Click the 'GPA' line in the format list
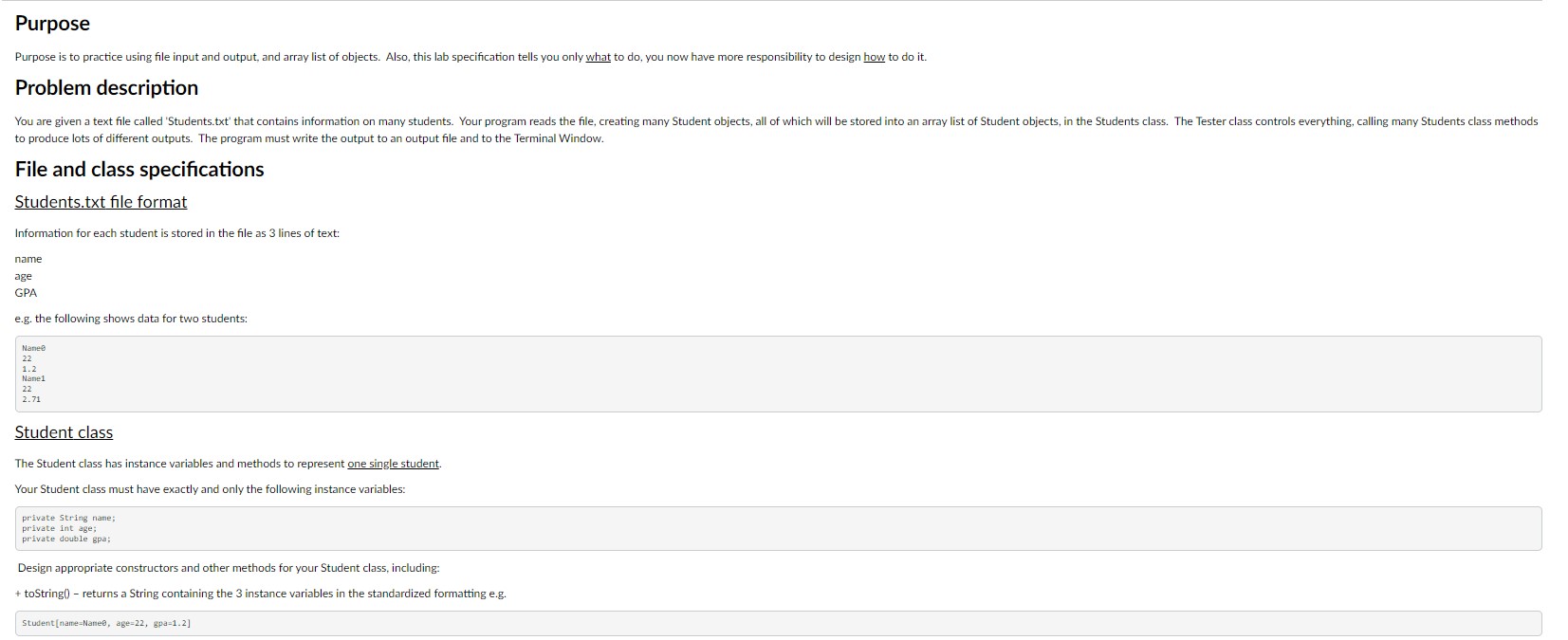This screenshot has width=1568, height=640. click(x=26, y=293)
